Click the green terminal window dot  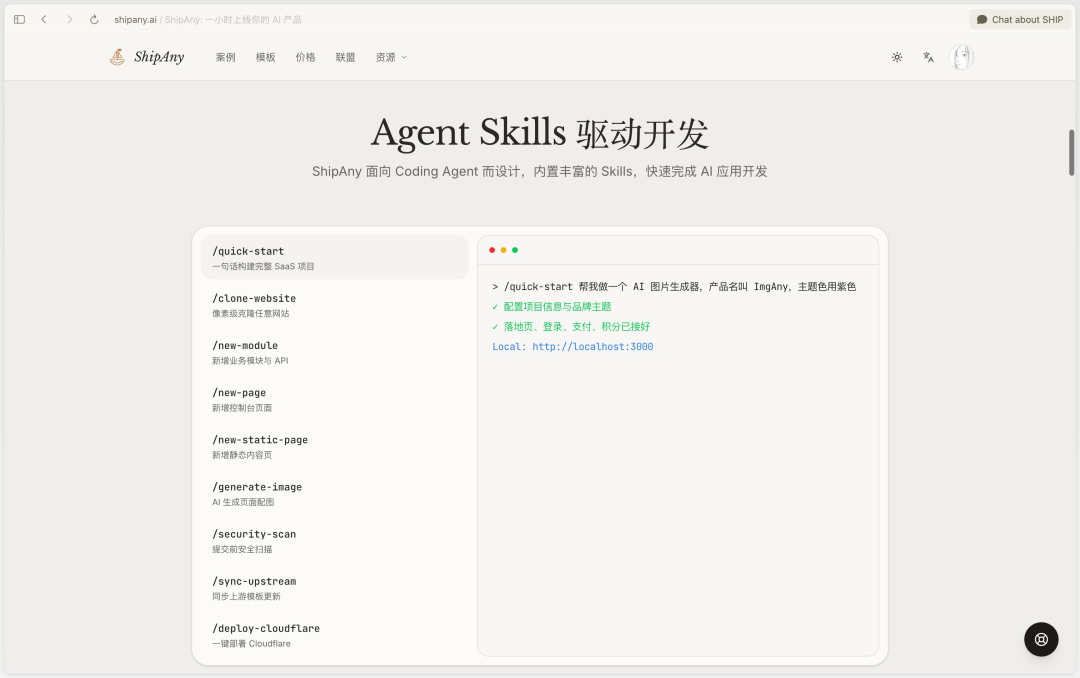tap(515, 250)
